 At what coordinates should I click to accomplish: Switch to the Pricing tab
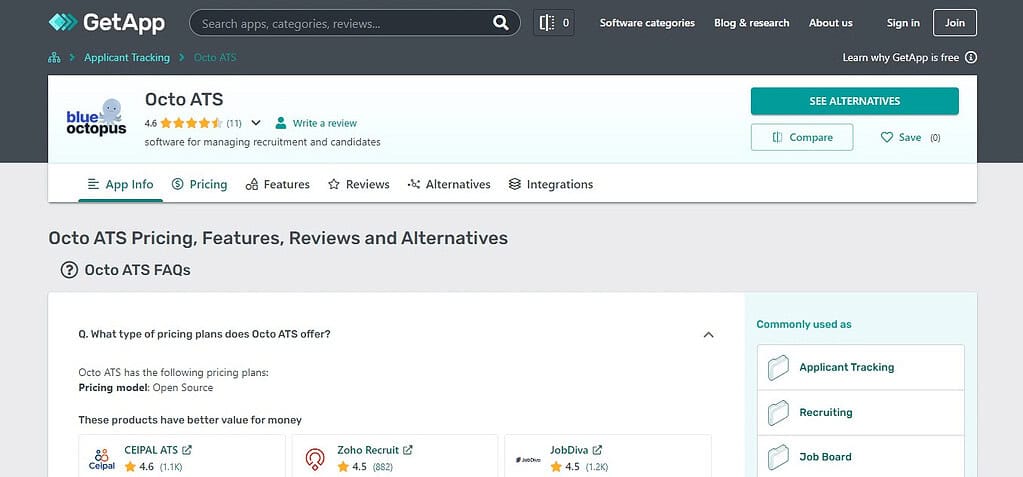[200, 184]
